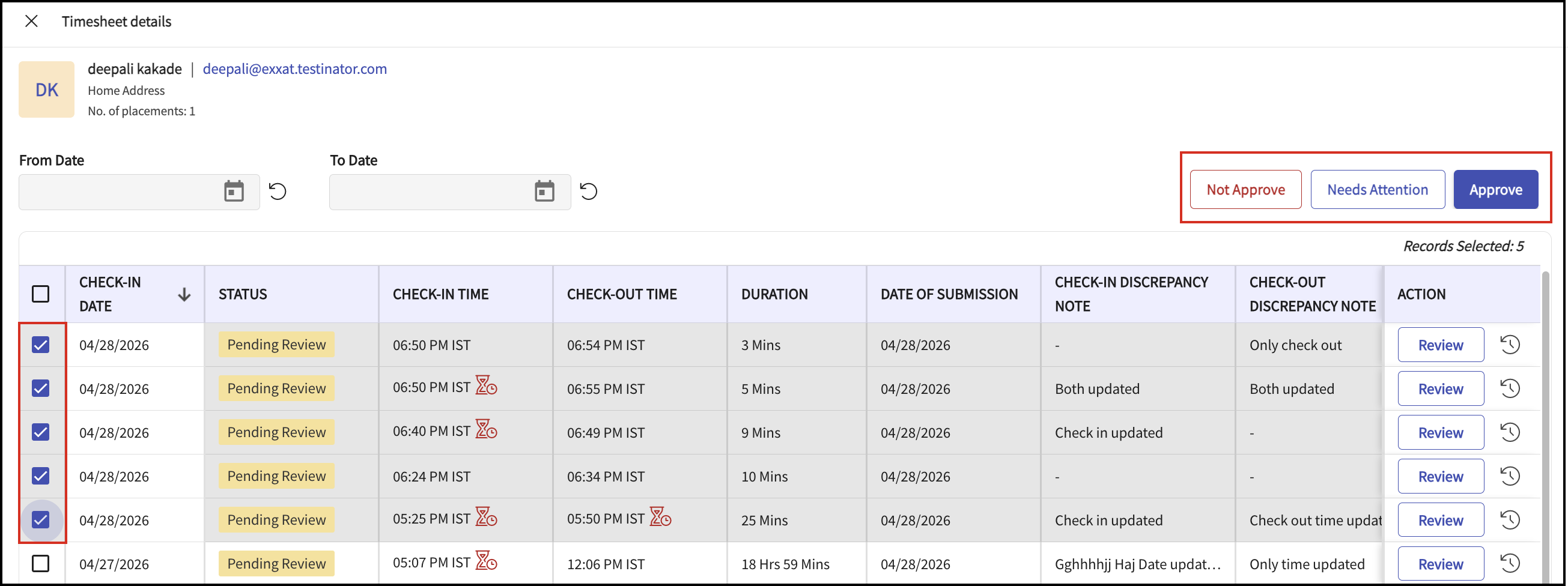Viewport: 1568px width, 586px height.
Task: Open the From Date calendar picker
Action: click(234, 192)
